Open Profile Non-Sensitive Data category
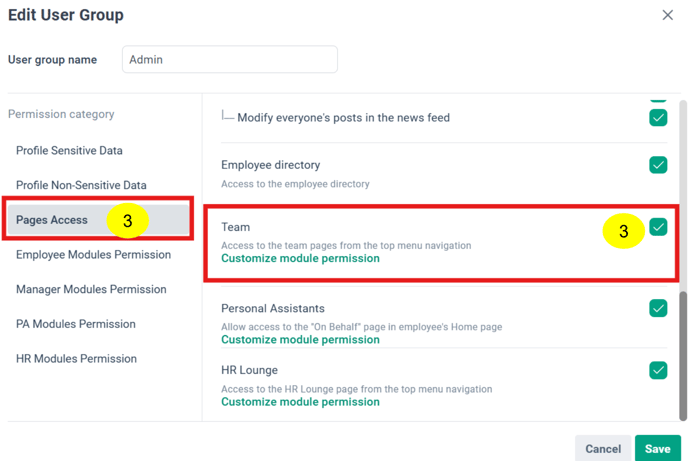The height and width of the screenshot is (461, 688). click(81, 185)
